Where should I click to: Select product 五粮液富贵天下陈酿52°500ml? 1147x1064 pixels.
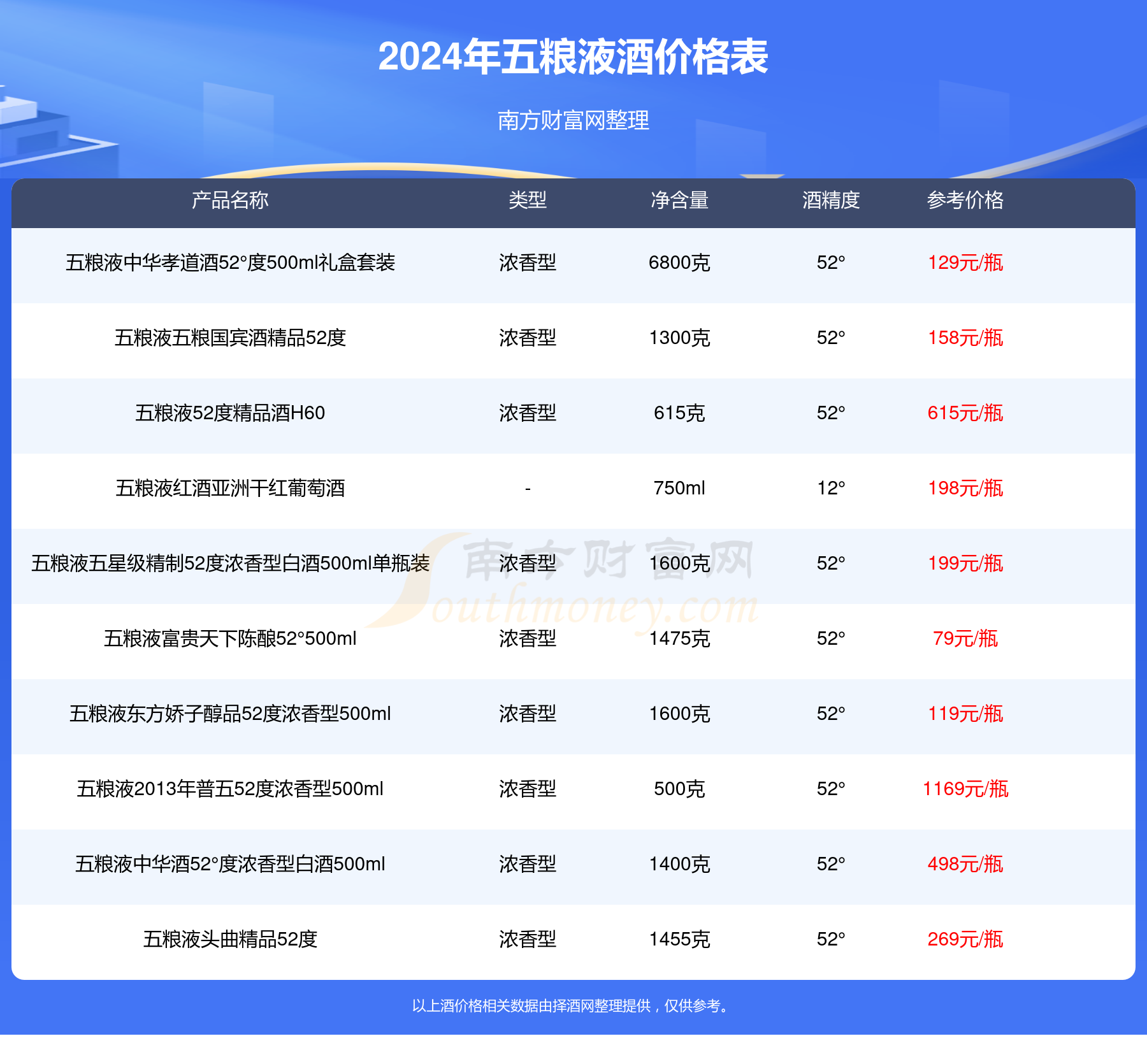[230, 638]
